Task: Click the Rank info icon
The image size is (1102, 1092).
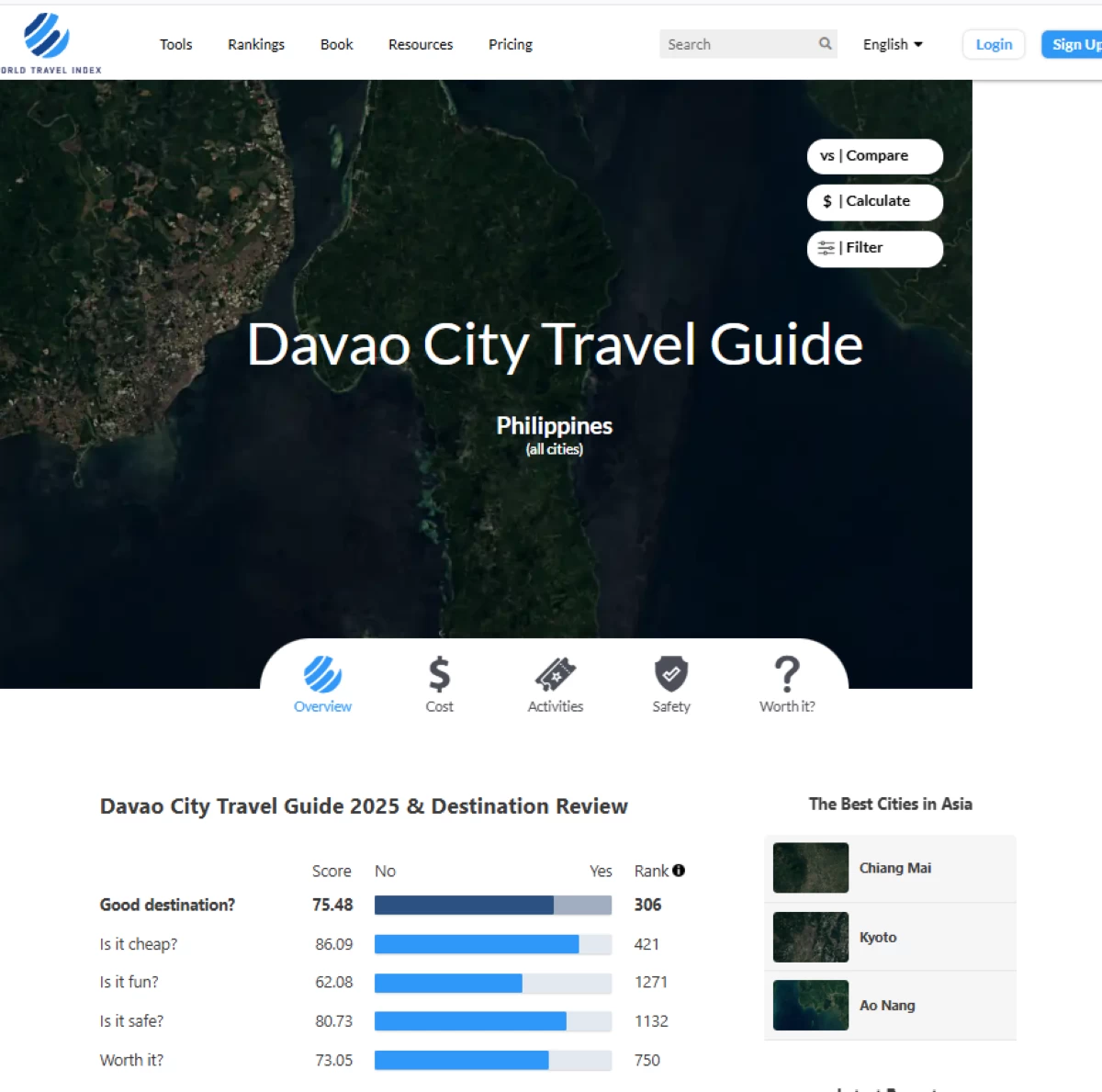Action: coord(679,871)
